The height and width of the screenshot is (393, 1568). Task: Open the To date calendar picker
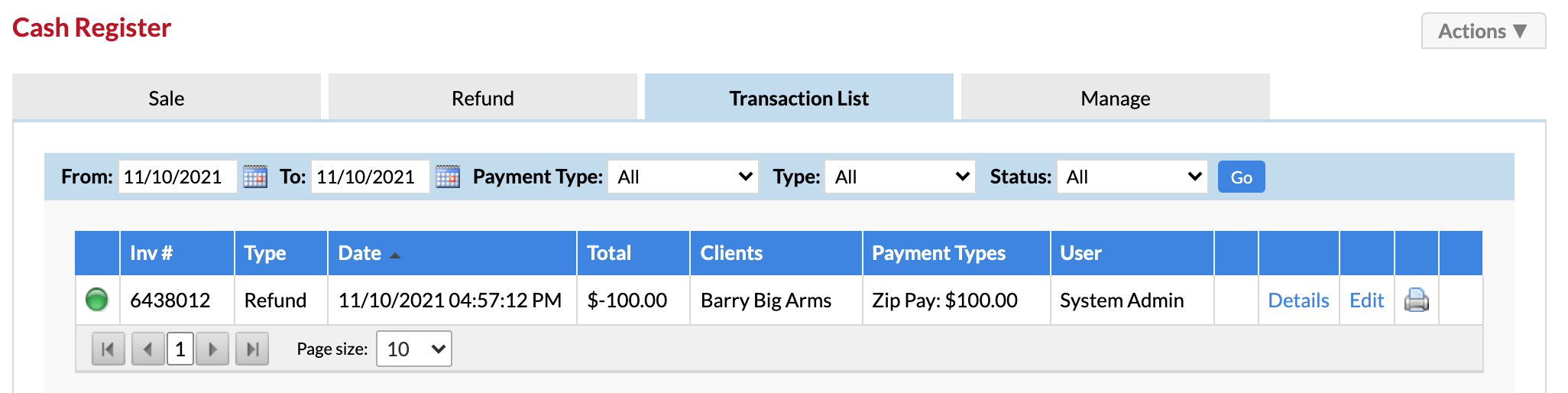pyautogui.click(x=448, y=177)
